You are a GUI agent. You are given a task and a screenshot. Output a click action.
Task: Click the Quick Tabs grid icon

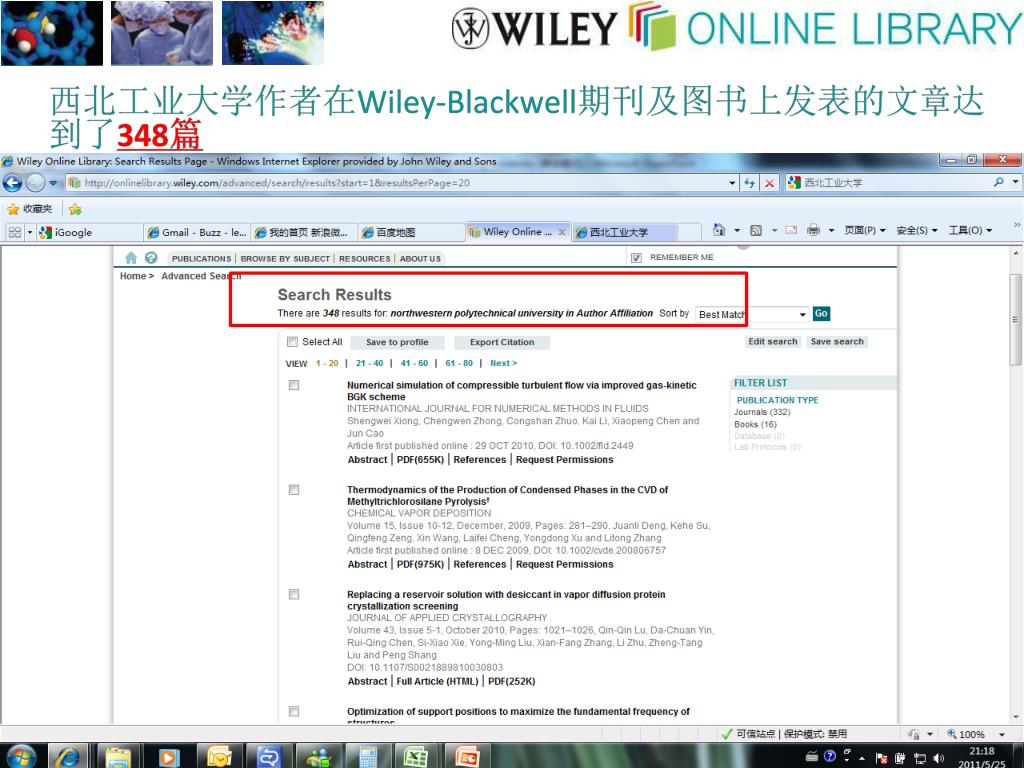pyautogui.click(x=15, y=232)
